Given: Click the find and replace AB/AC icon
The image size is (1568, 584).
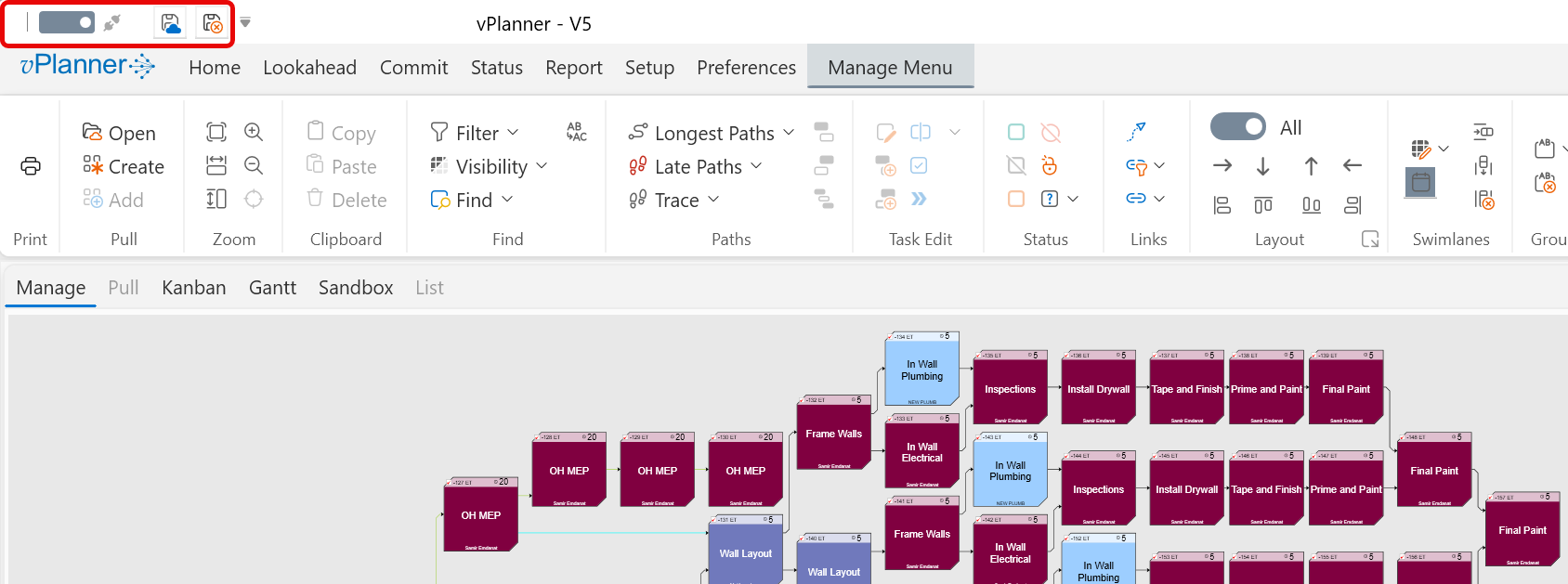Looking at the screenshot, I should click(576, 132).
